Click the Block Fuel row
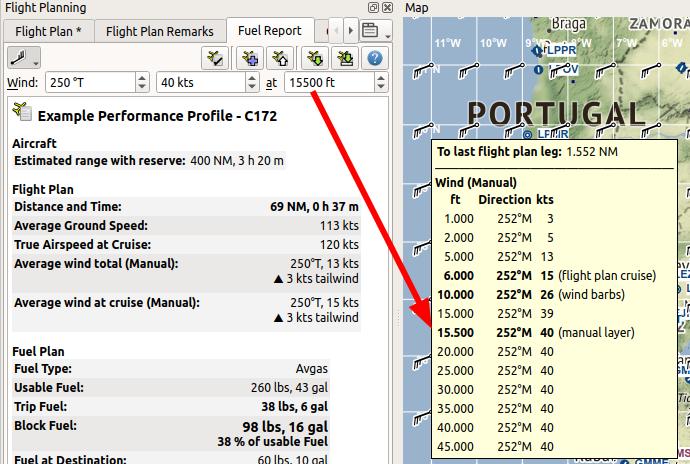690x464 pixels. (x=171, y=433)
